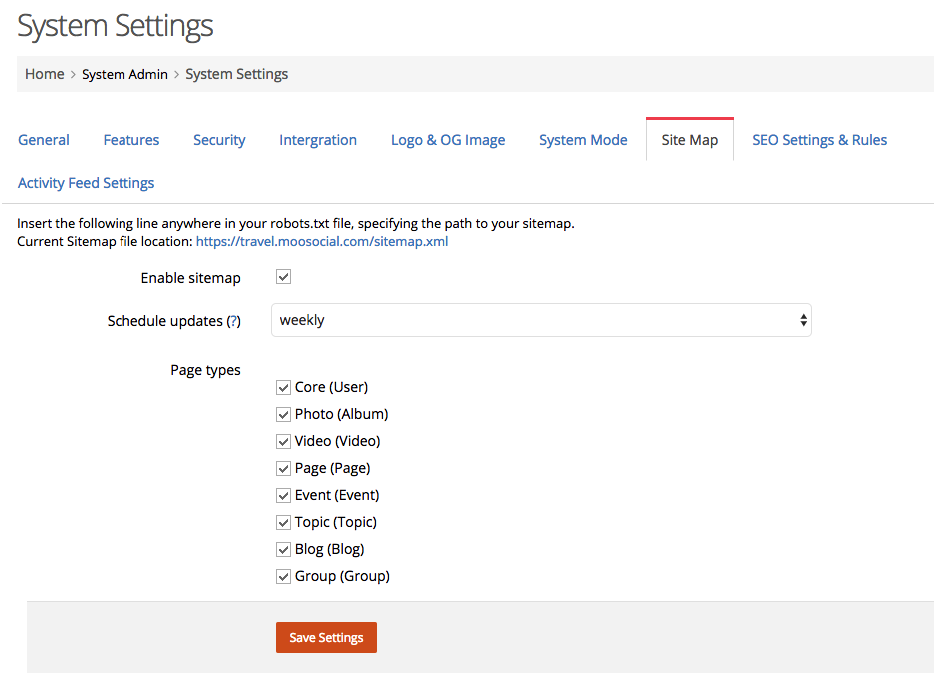This screenshot has width=934, height=681.
Task: Uncheck the Core (User) page type
Action: (x=284, y=388)
